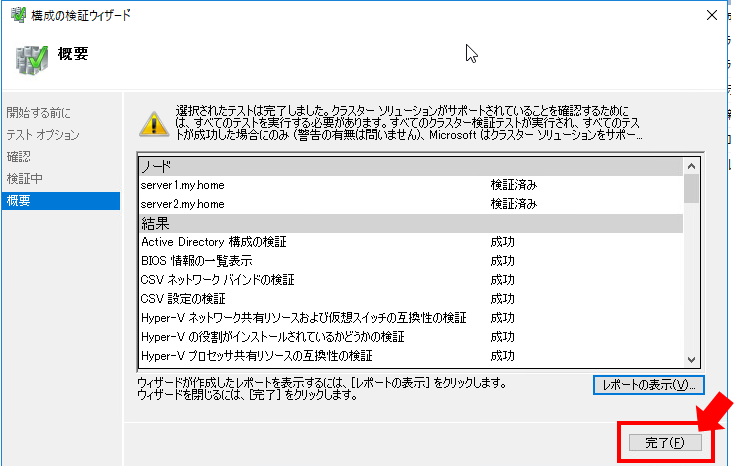Click the 選択されたテストは完了しました warning message
The image size is (734, 466).
[x=409, y=123]
